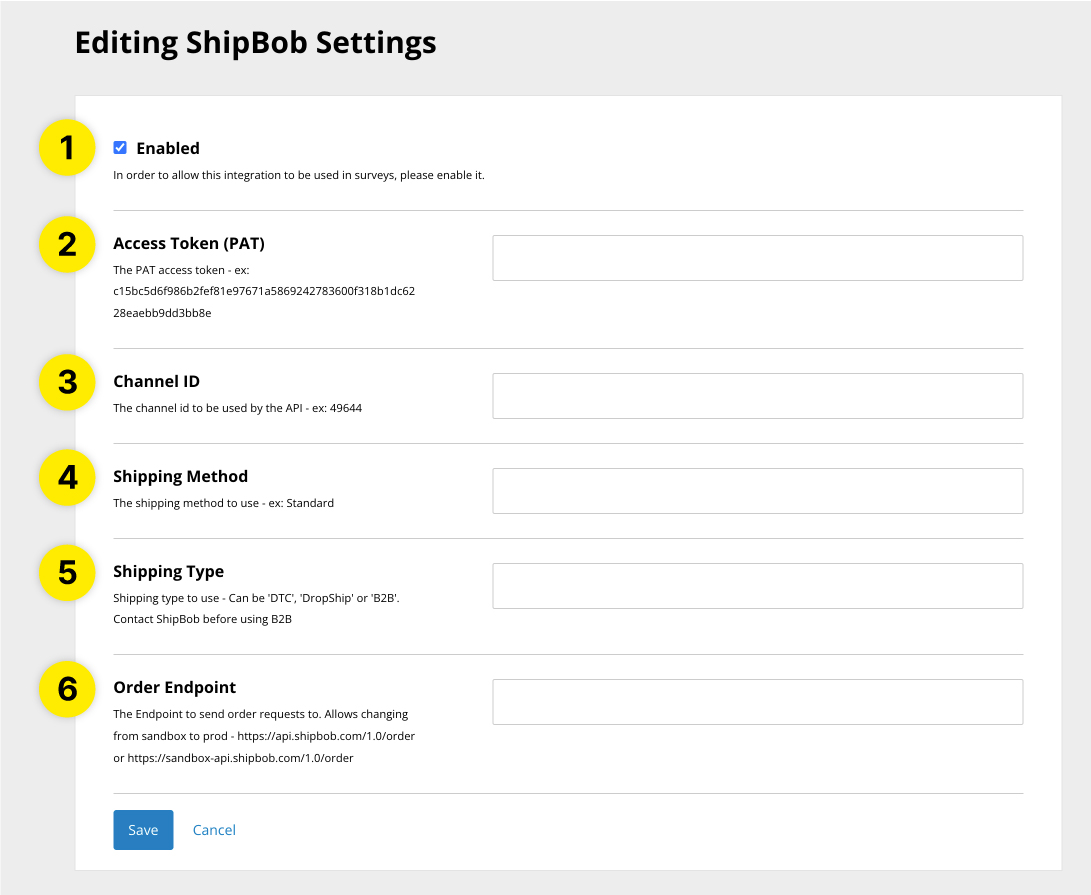1091x895 pixels.
Task: Click the Save button
Action: point(143,830)
